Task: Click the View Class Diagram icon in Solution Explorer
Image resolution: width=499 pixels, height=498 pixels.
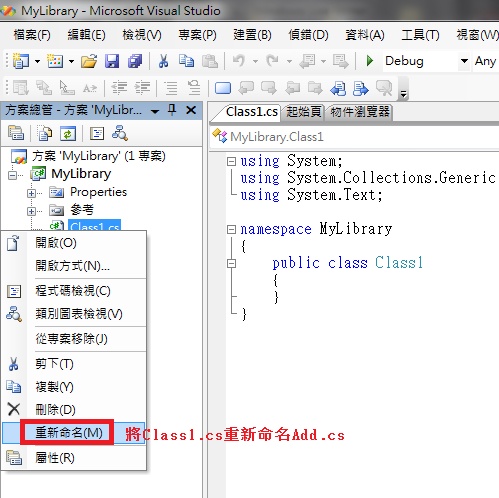Action: click(120, 133)
